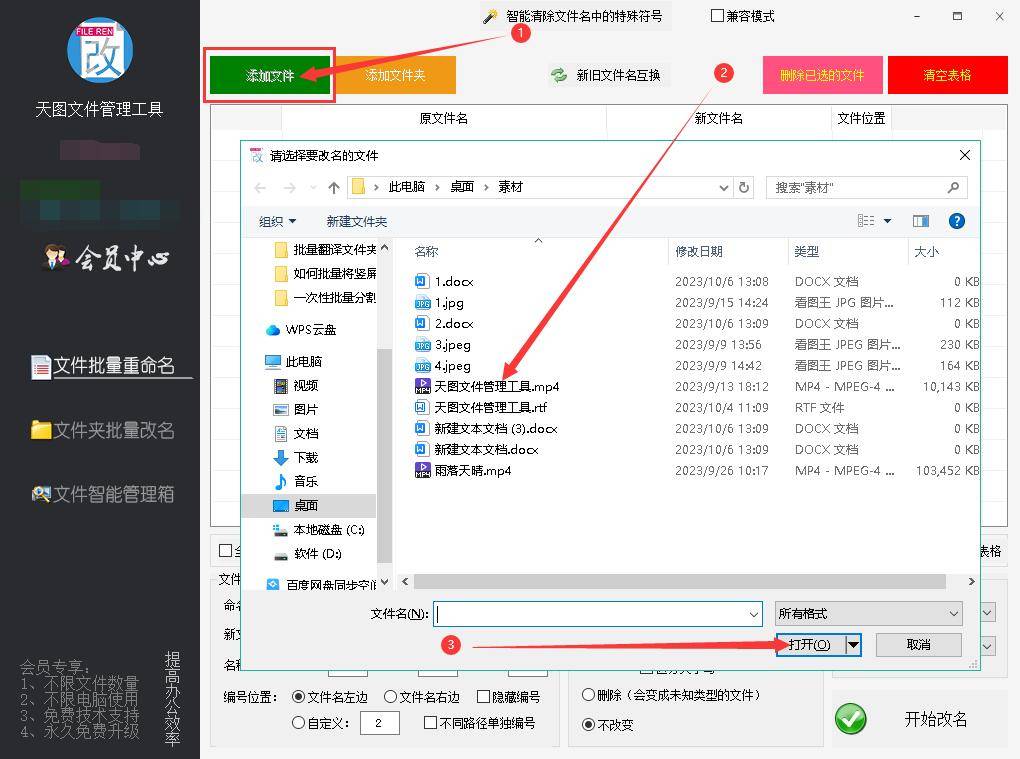1020x759 pixels.
Task: Select 不改变 radio button
Action: pyautogui.click(x=588, y=724)
